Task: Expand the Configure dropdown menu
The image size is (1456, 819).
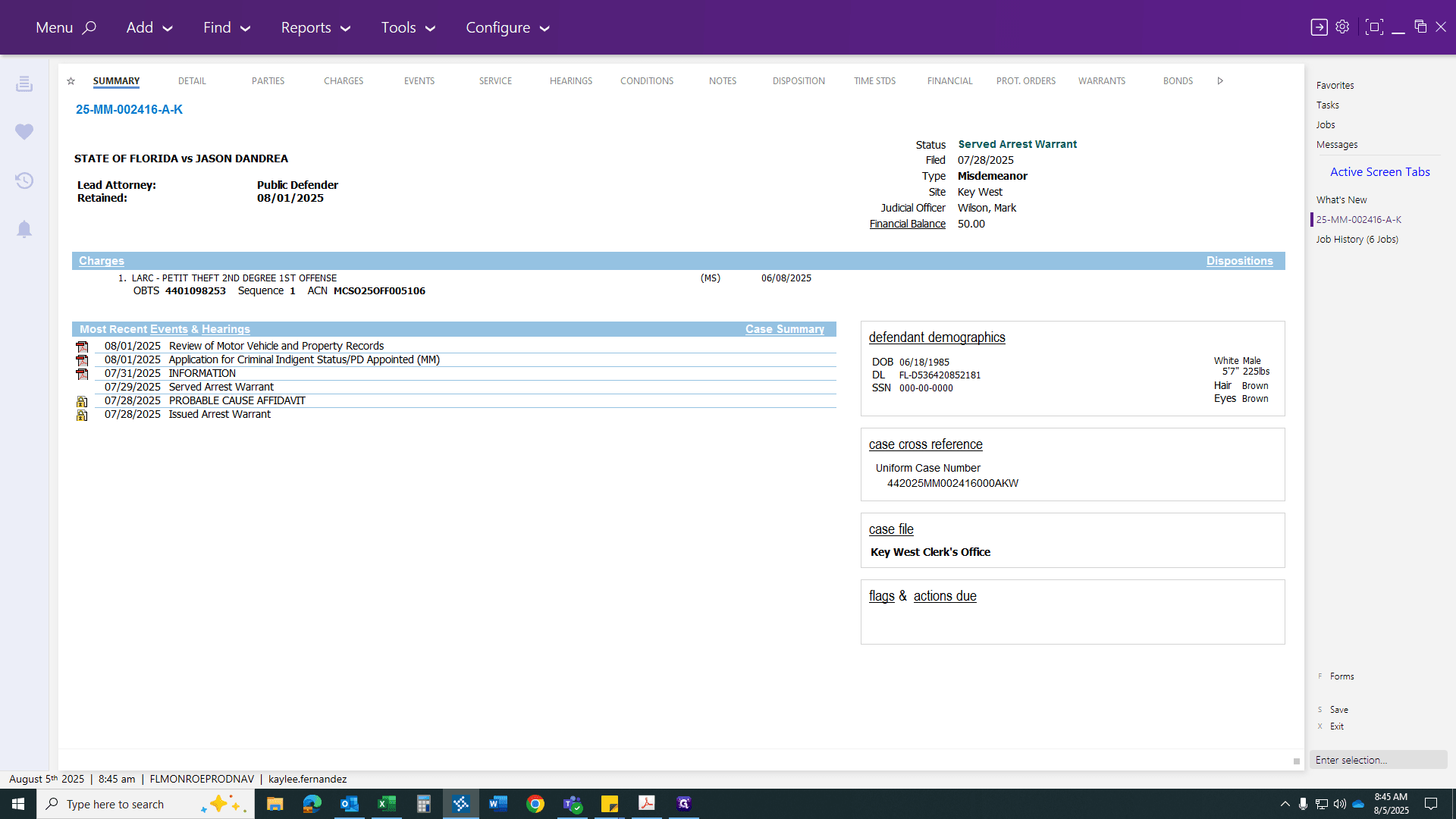Action: tap(507, 27)
